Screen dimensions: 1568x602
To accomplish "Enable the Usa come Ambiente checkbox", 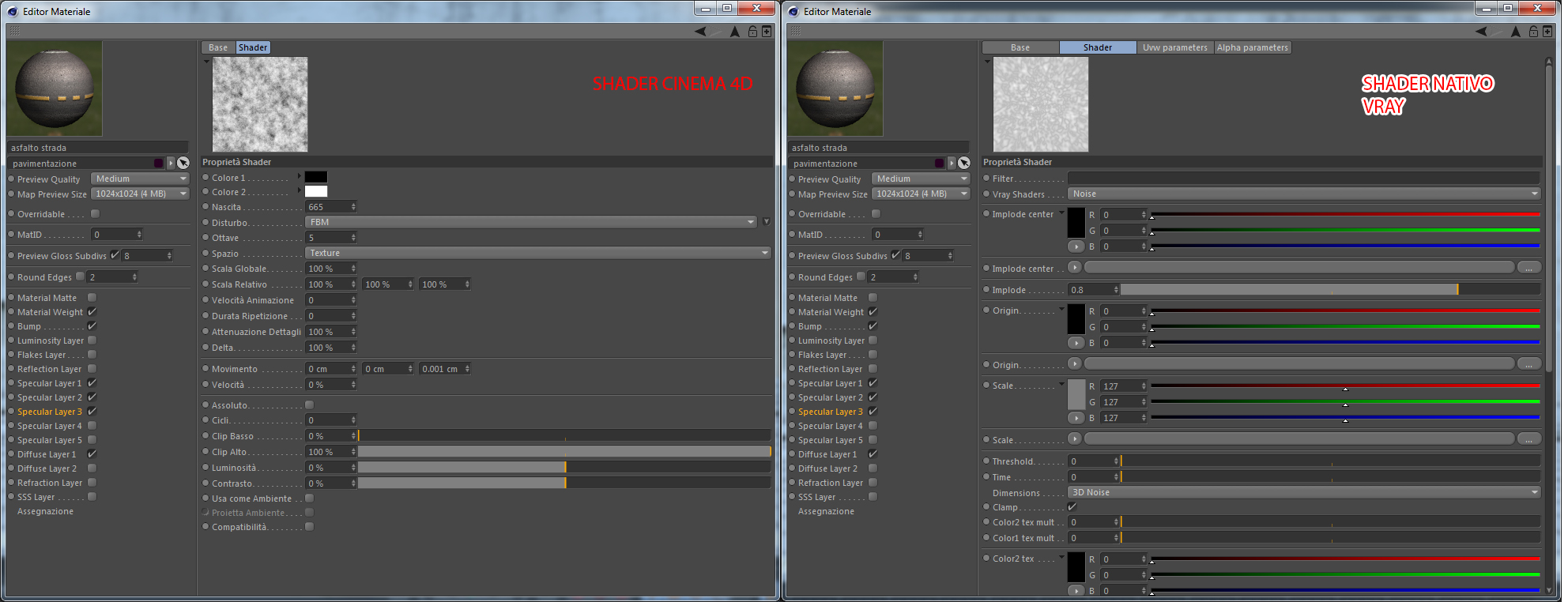I will 310,499.
